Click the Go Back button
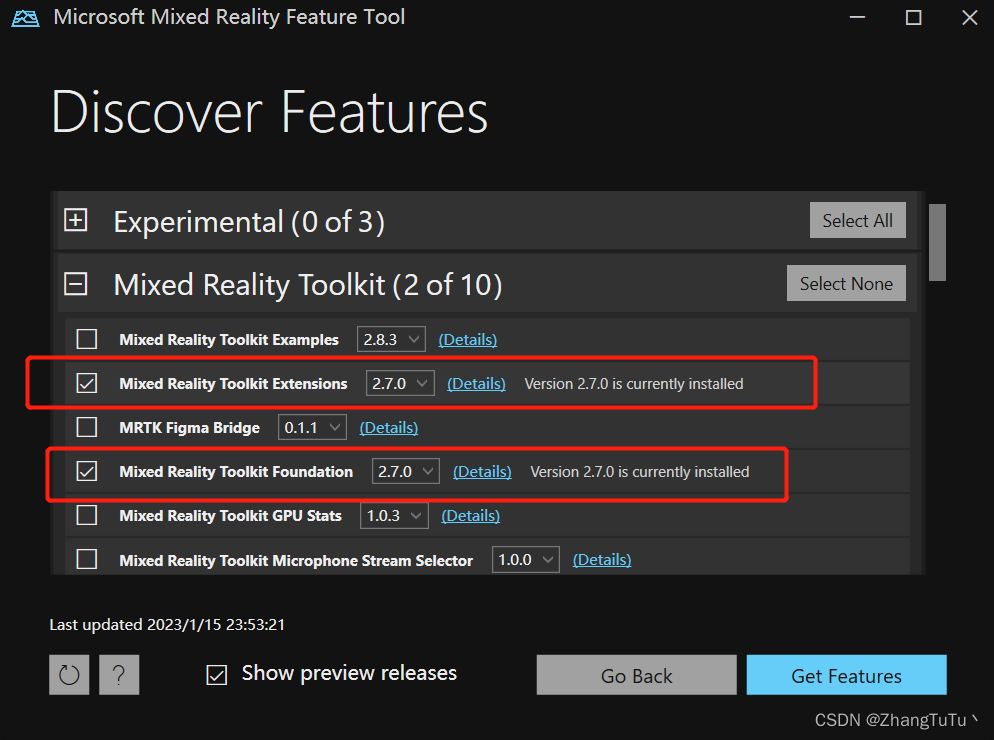 [636, 674]
